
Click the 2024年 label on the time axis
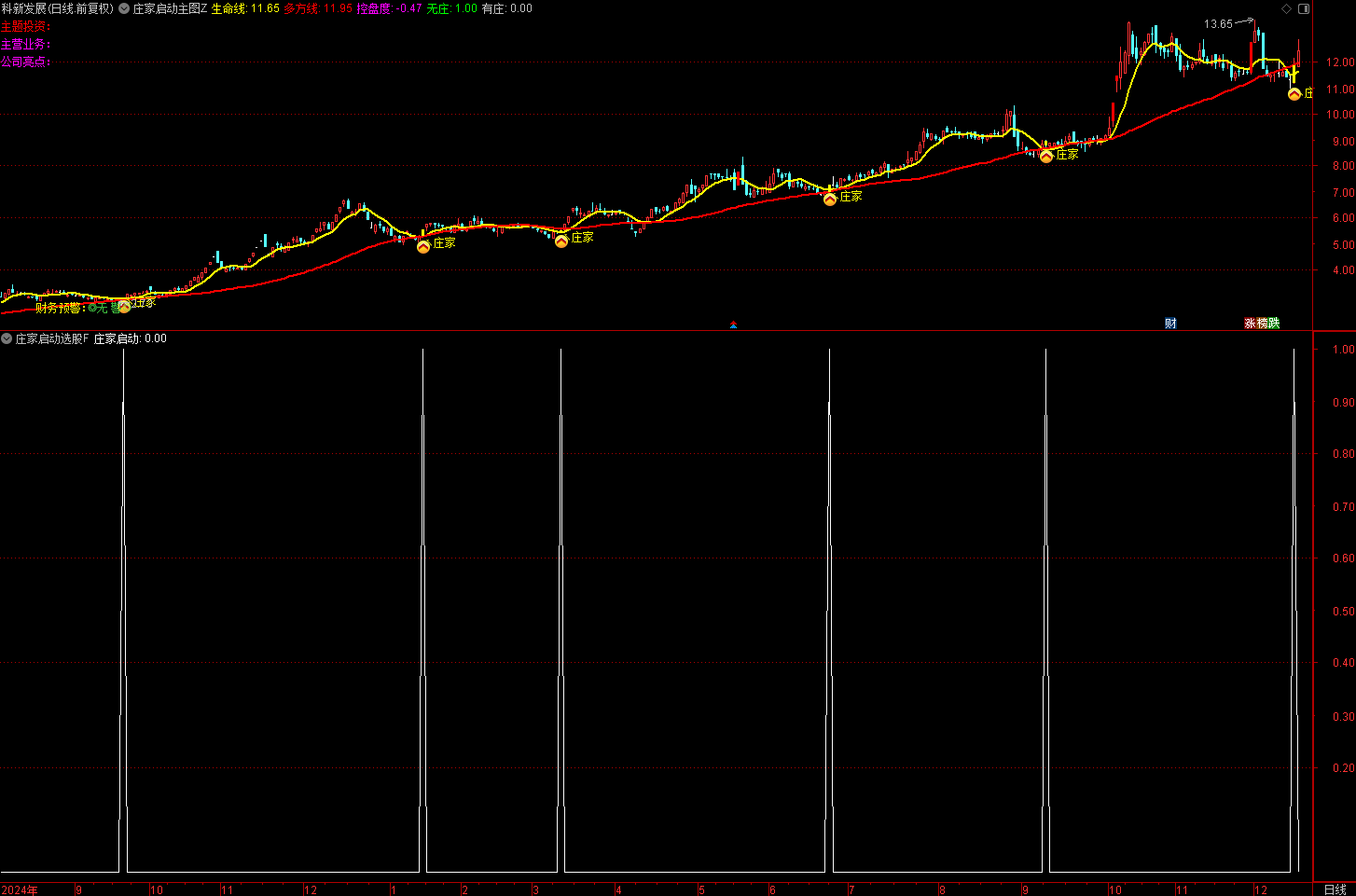20,889
